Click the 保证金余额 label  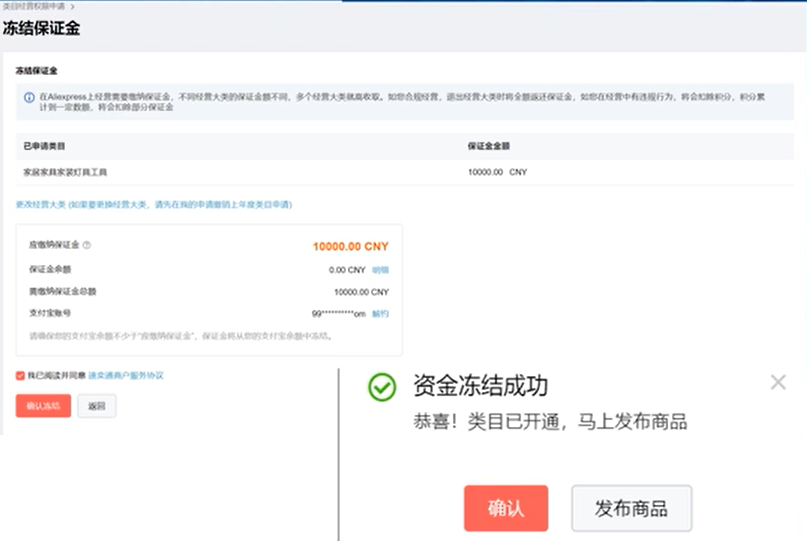pos(50,269)
